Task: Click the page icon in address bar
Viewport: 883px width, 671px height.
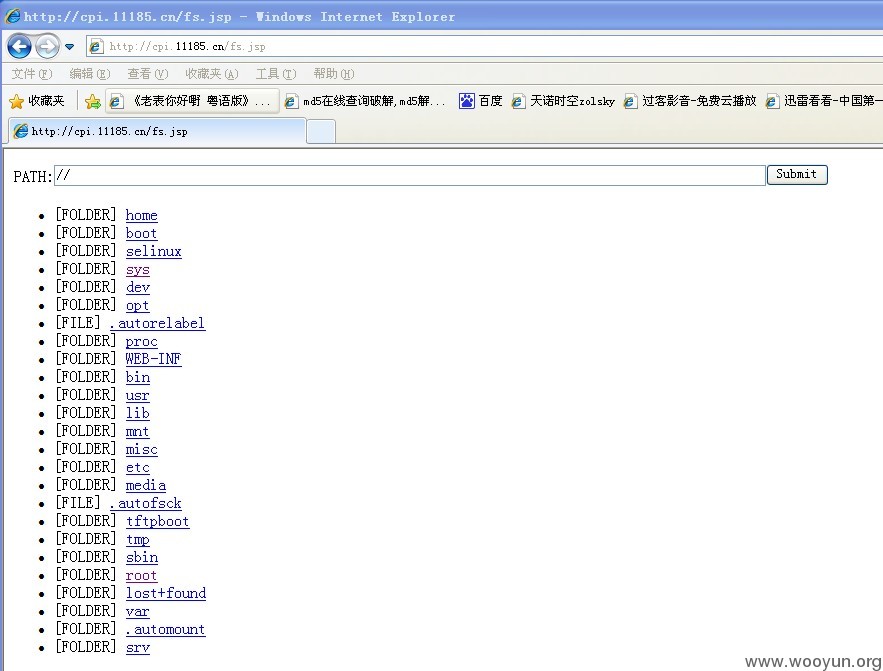Action: pyautogui.click(x=96, y=46)
